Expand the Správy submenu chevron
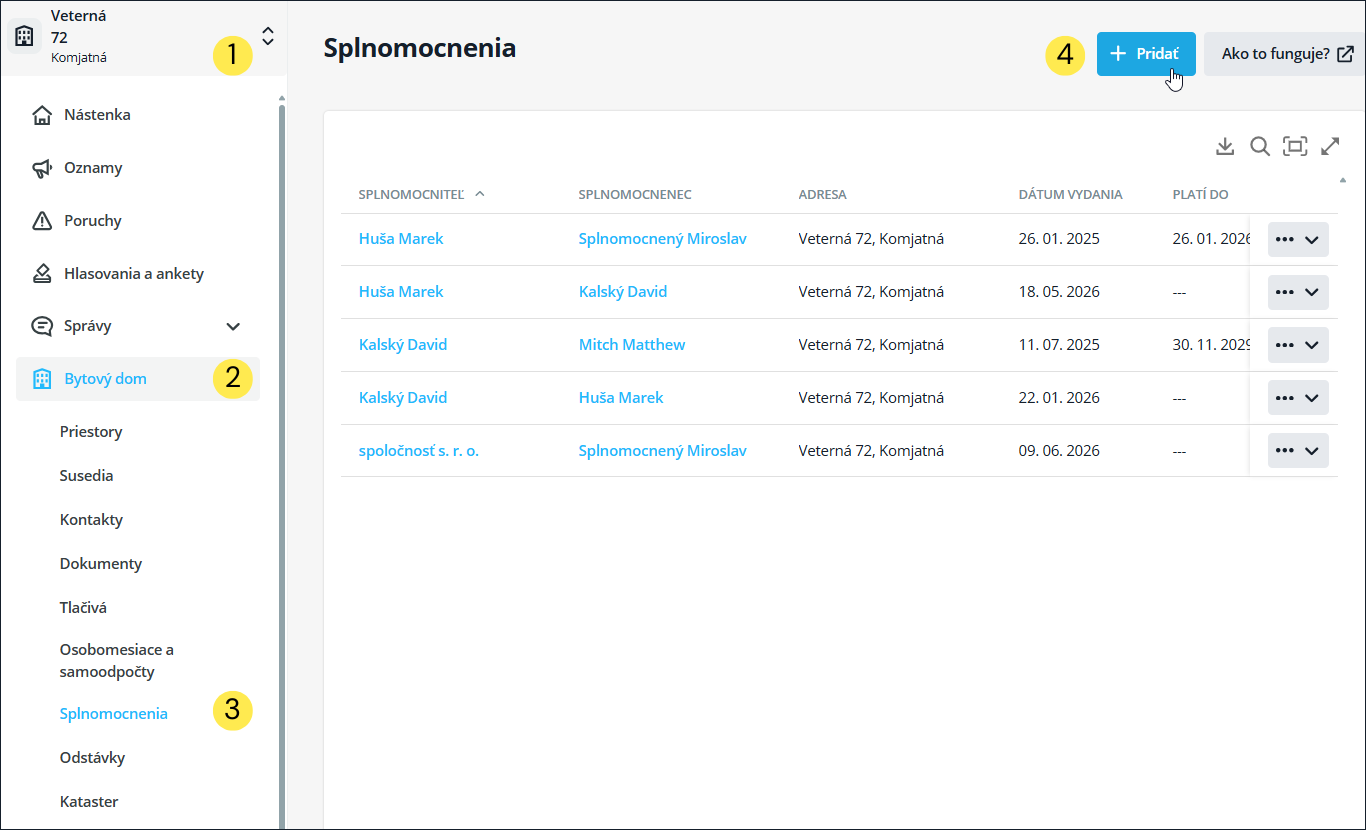The width and height of the screenshot is (1366, 830). pyautogui.click(x=233, y=326)
